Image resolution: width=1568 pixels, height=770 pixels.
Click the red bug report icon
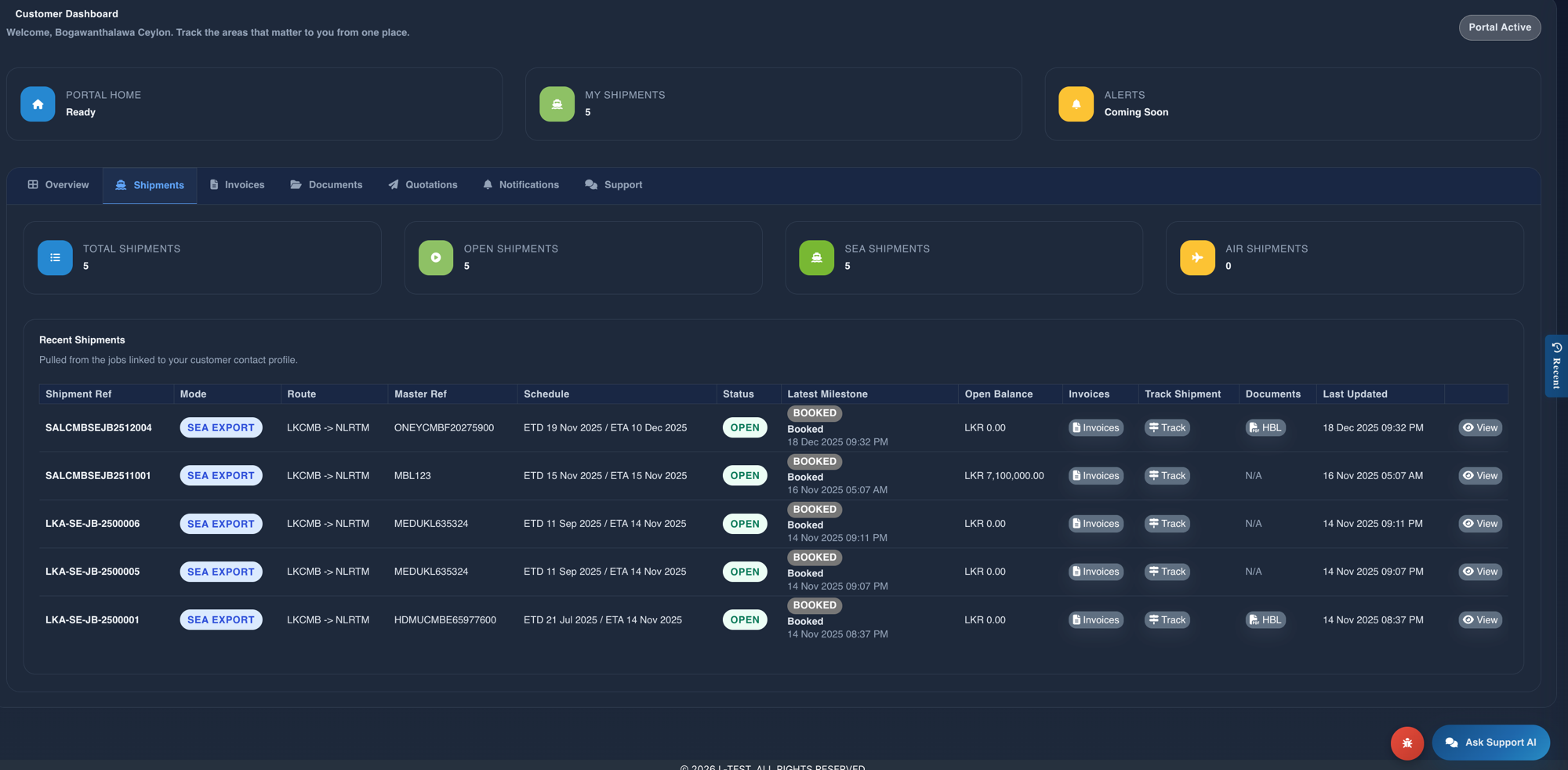(1407, 743)
